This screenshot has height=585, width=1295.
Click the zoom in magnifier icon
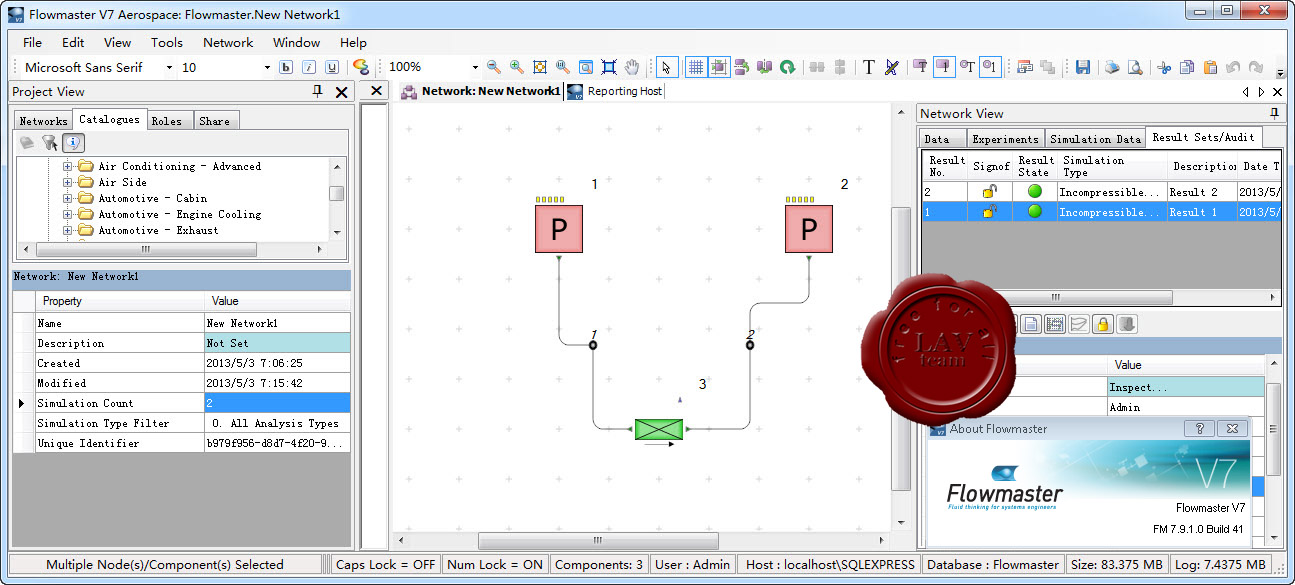(517, 67)
